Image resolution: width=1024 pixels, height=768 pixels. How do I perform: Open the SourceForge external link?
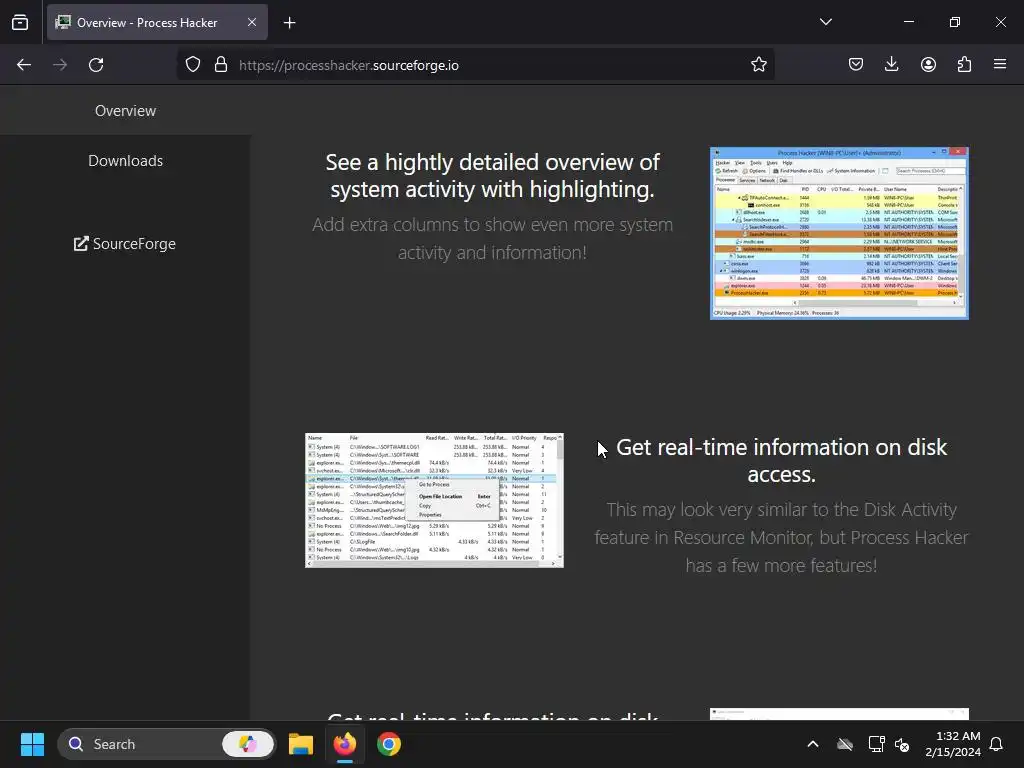[x=125, y=244]
